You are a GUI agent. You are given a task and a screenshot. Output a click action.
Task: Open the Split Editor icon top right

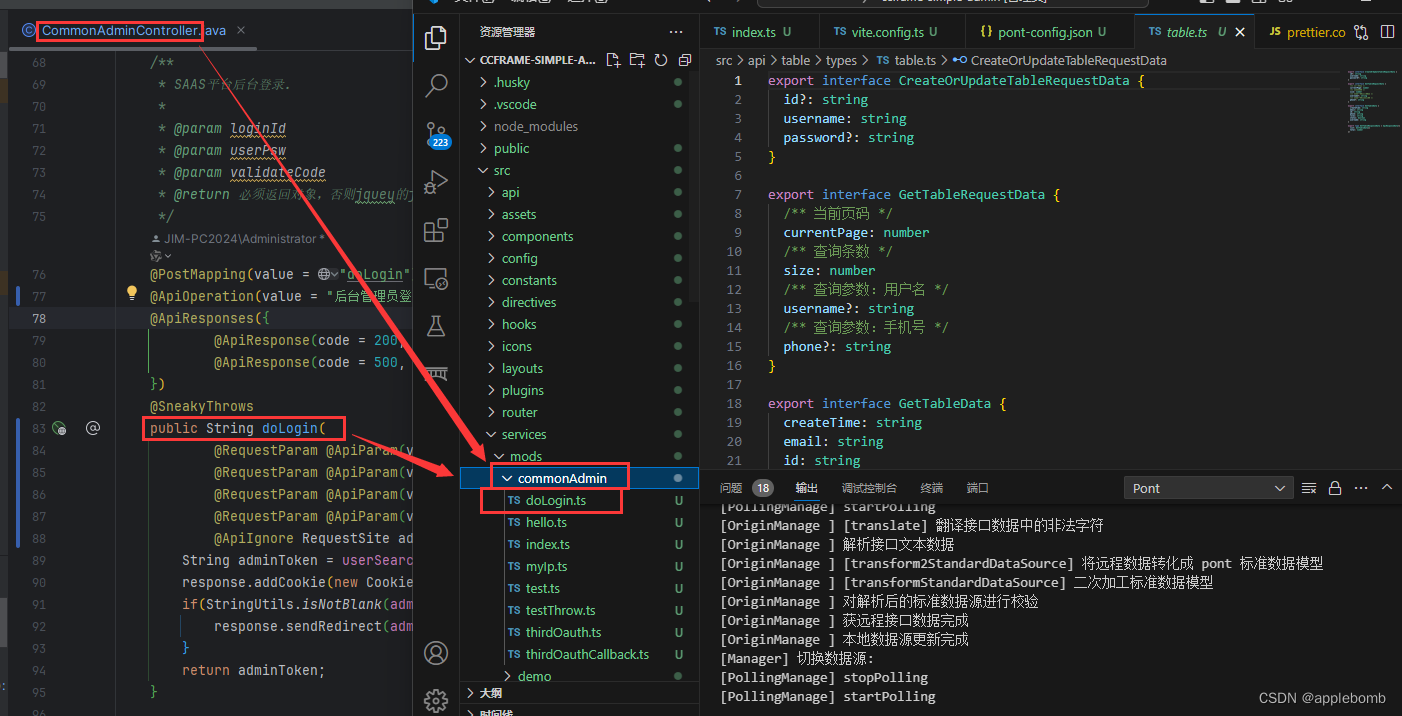click(x=1388, y=31)
